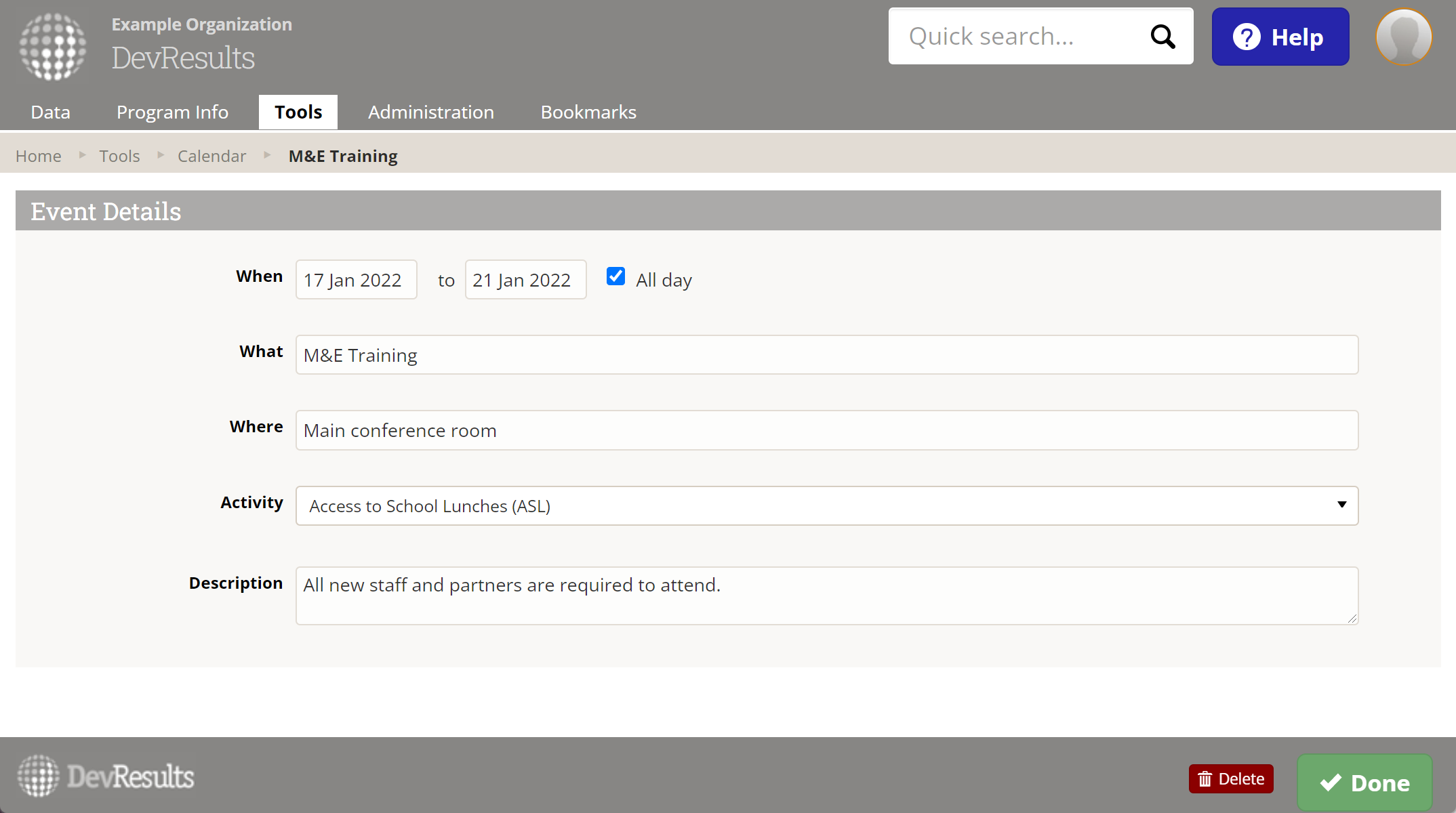The height and width of the screenshot is (813, 1456).
Task: Open the end date field 21 Jan 2022
Action: click(x=525, y=280)
